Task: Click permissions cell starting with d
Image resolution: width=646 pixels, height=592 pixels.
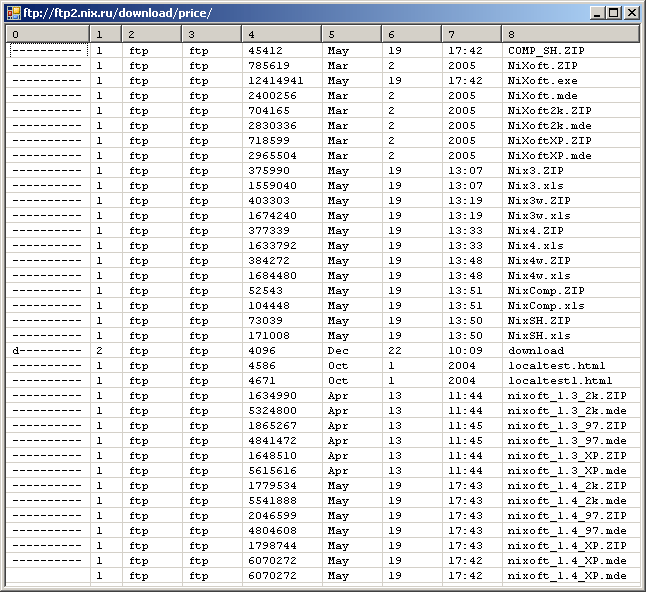Action: (47, 351)
